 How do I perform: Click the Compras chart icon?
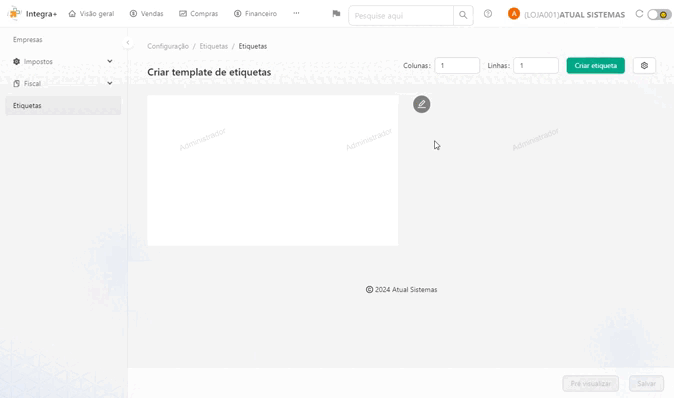183,14
